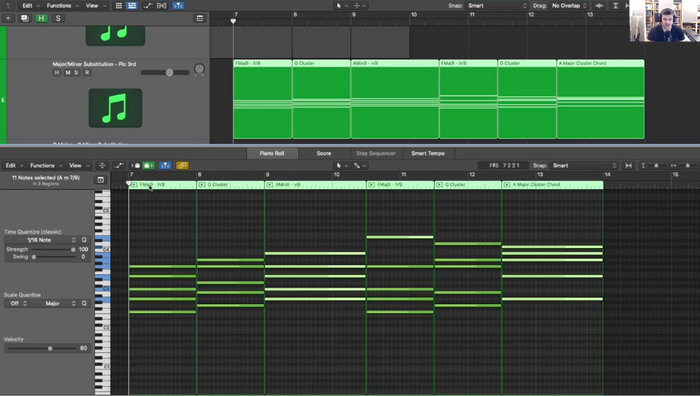Click the pan knob of Major/Minor Substitution track
The width and height of the screenshot is (700, 396).
[x=199, y=69]
